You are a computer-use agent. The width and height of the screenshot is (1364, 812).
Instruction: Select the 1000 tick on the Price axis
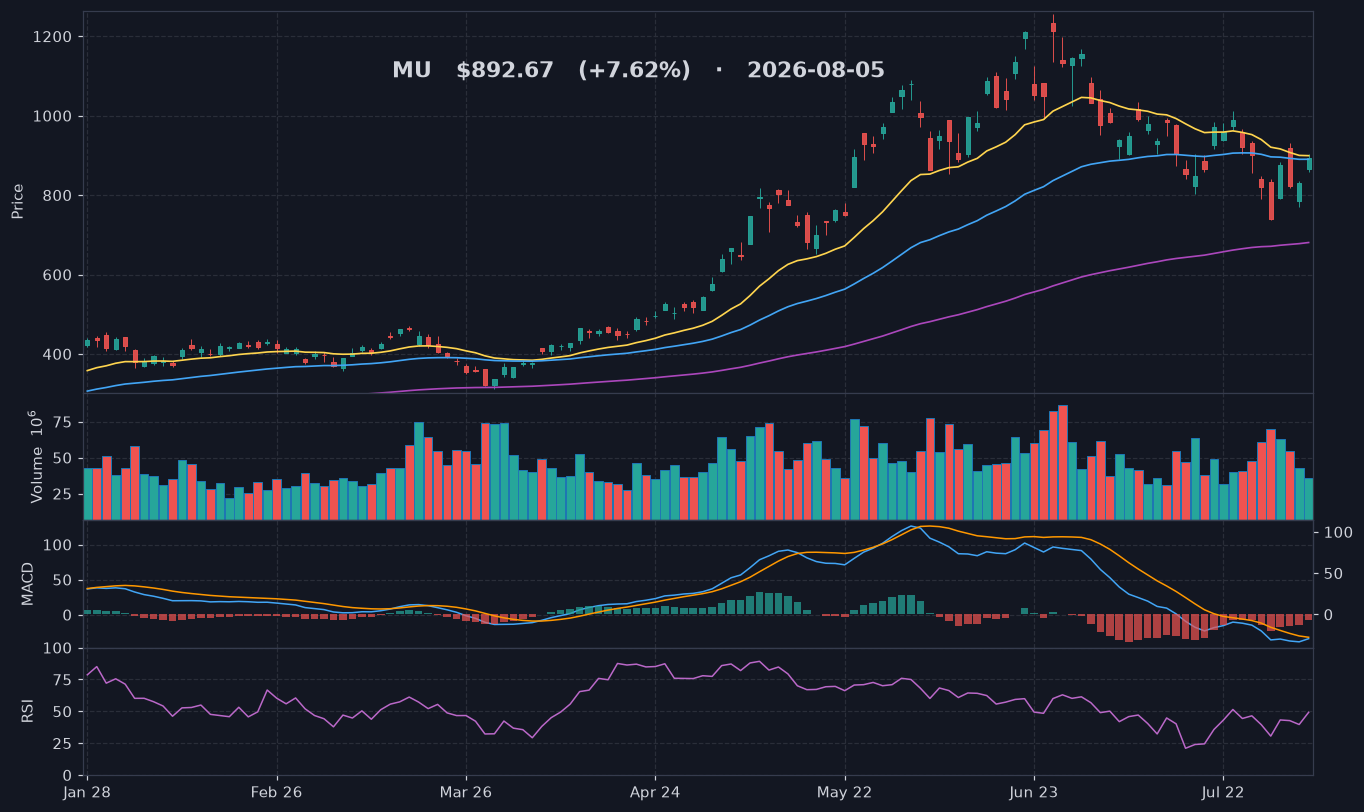52,116
